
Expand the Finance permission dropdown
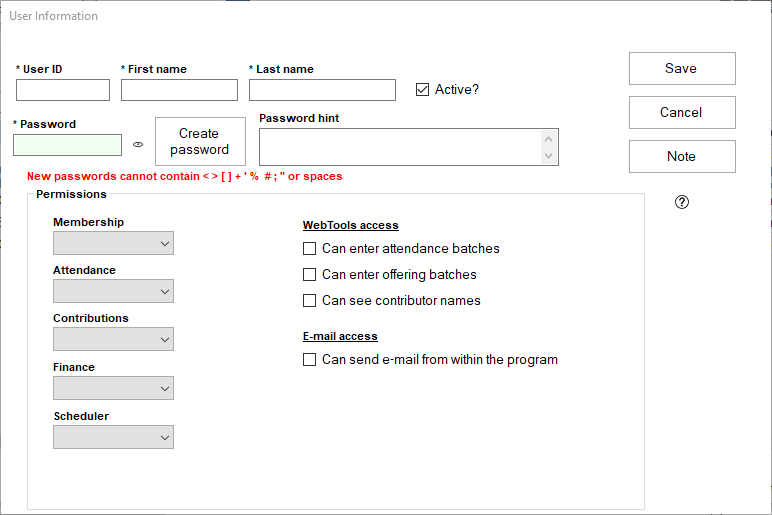(x=113, y=388)
